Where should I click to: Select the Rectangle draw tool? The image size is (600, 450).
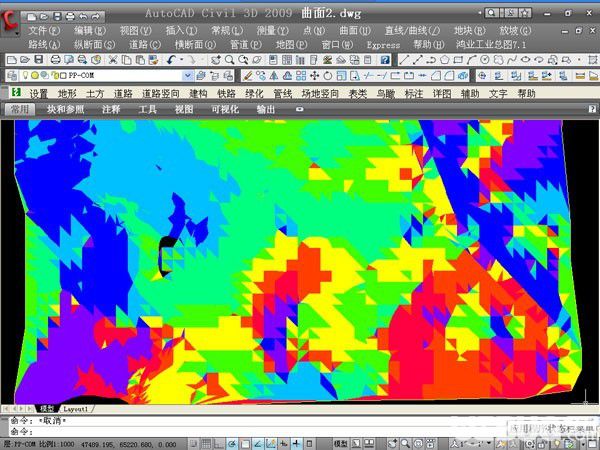(x=458, y=60)
